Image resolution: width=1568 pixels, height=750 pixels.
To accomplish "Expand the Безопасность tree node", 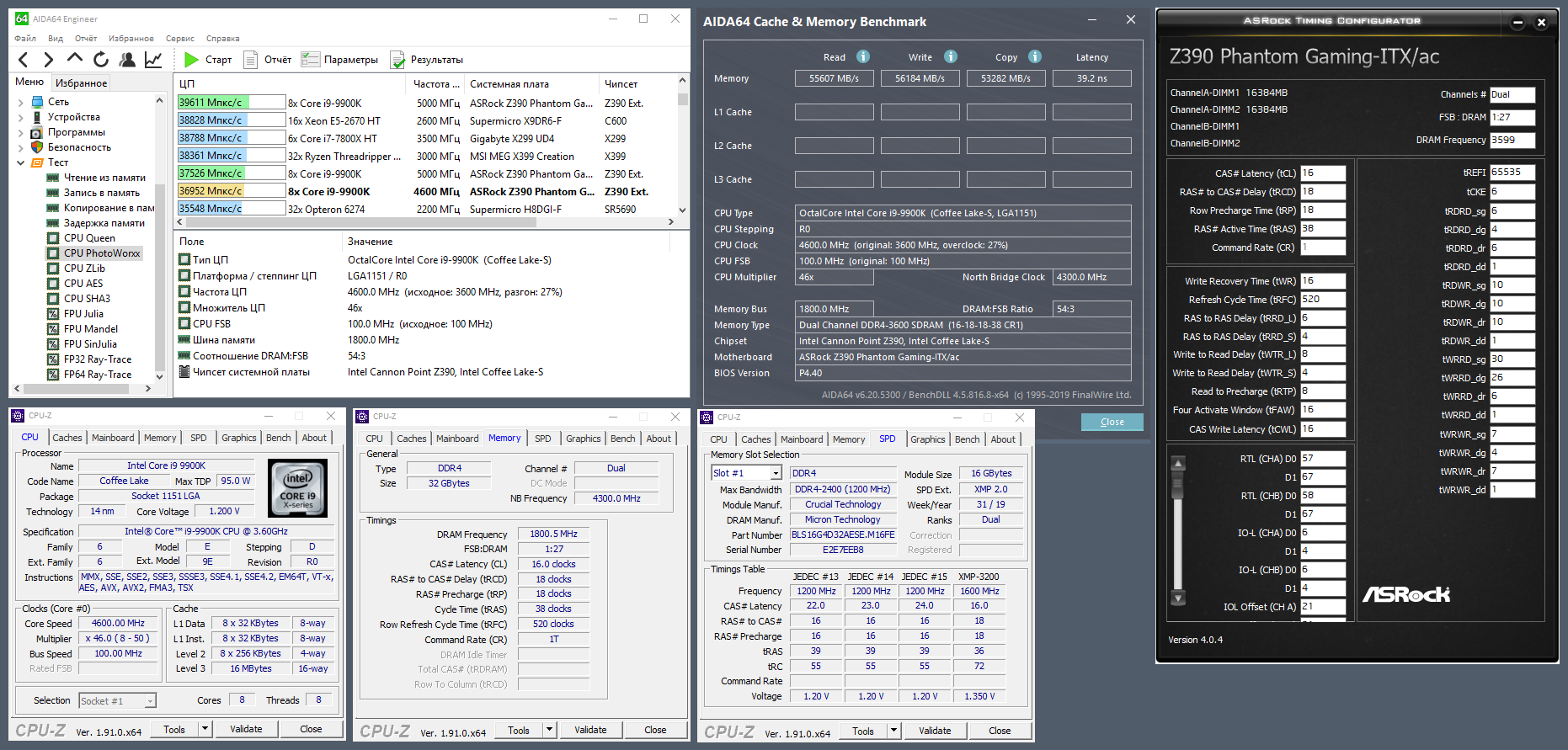I will pyautogui.click(x=21, y=147).
